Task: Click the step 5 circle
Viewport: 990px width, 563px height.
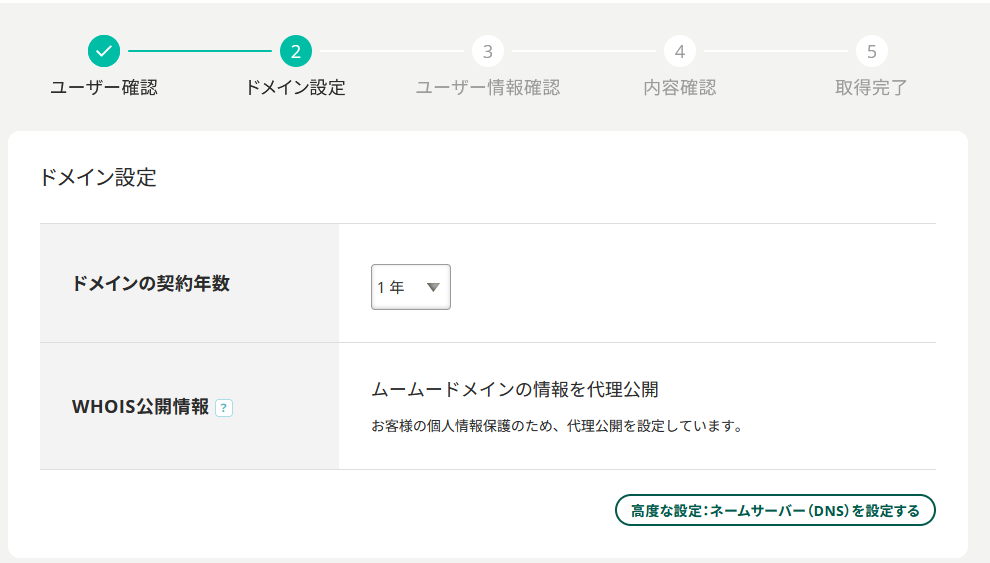Action: pos(871,51)
